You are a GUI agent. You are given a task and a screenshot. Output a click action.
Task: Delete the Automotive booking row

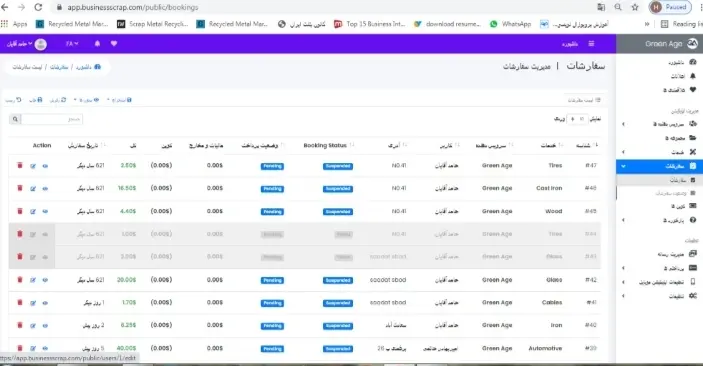tap(20, 348)
